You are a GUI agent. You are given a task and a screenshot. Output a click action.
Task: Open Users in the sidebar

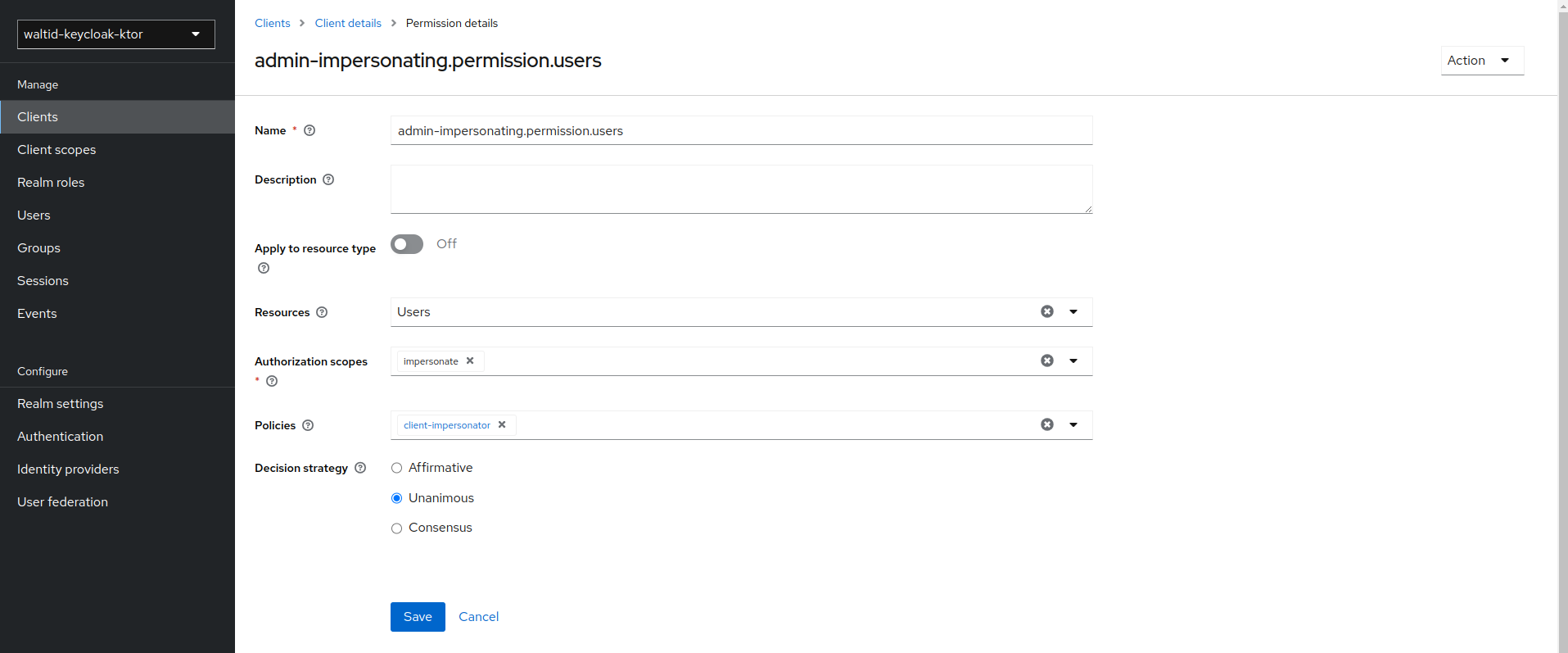coord(117,215)
